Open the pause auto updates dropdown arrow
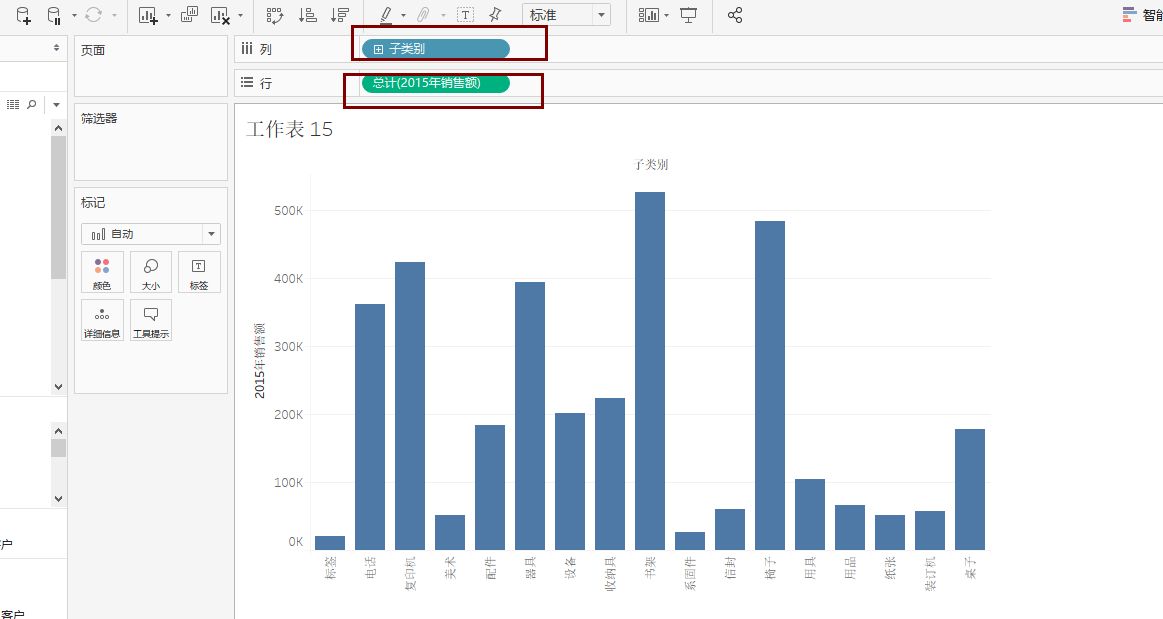This screenshot has height=619, width=1163. click(74, 15)
